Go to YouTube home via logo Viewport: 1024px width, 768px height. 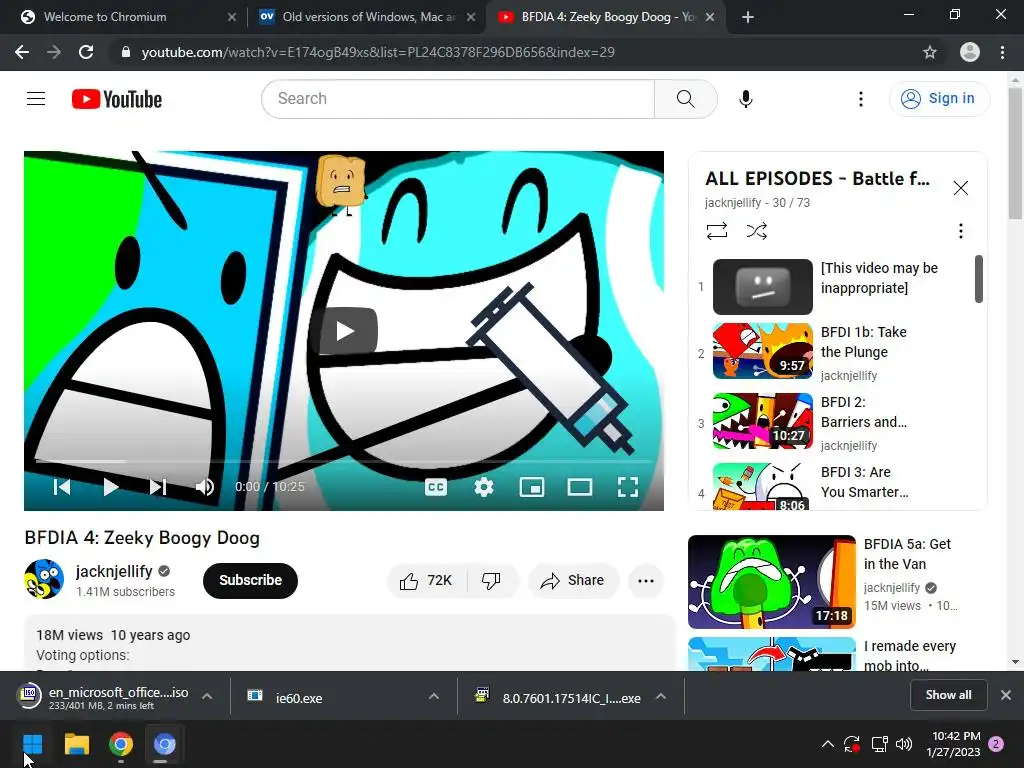click(117, 99)
